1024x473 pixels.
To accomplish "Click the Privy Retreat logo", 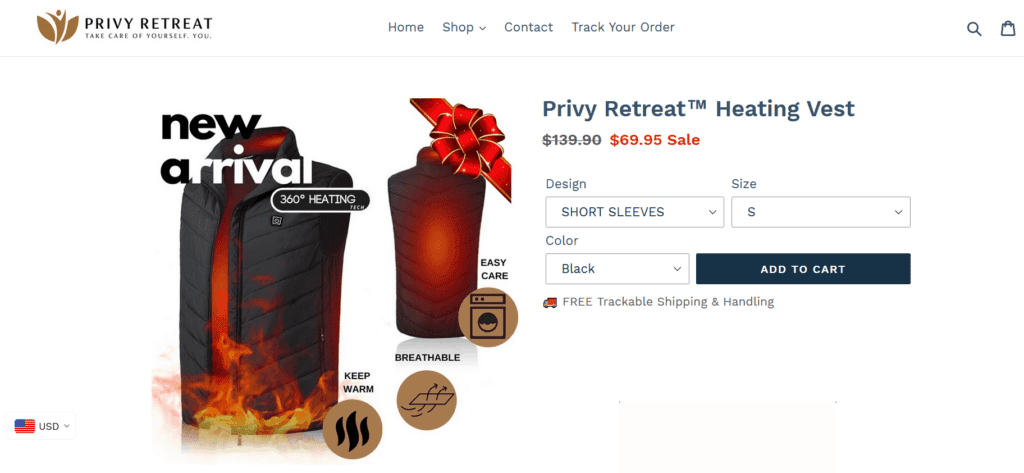I will coord(124,27).
